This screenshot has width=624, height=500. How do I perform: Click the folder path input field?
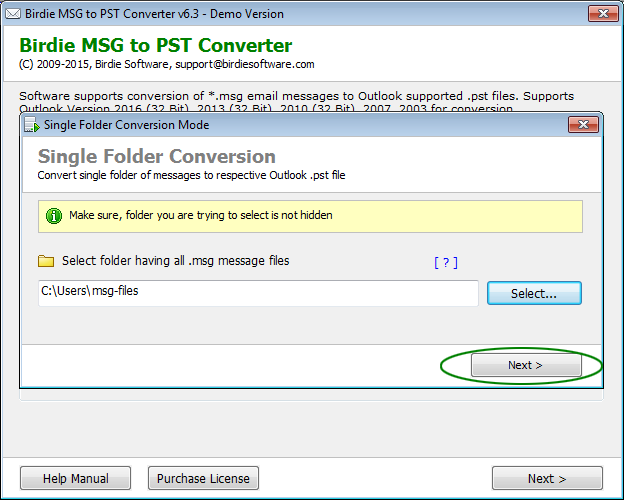(258, 293)
